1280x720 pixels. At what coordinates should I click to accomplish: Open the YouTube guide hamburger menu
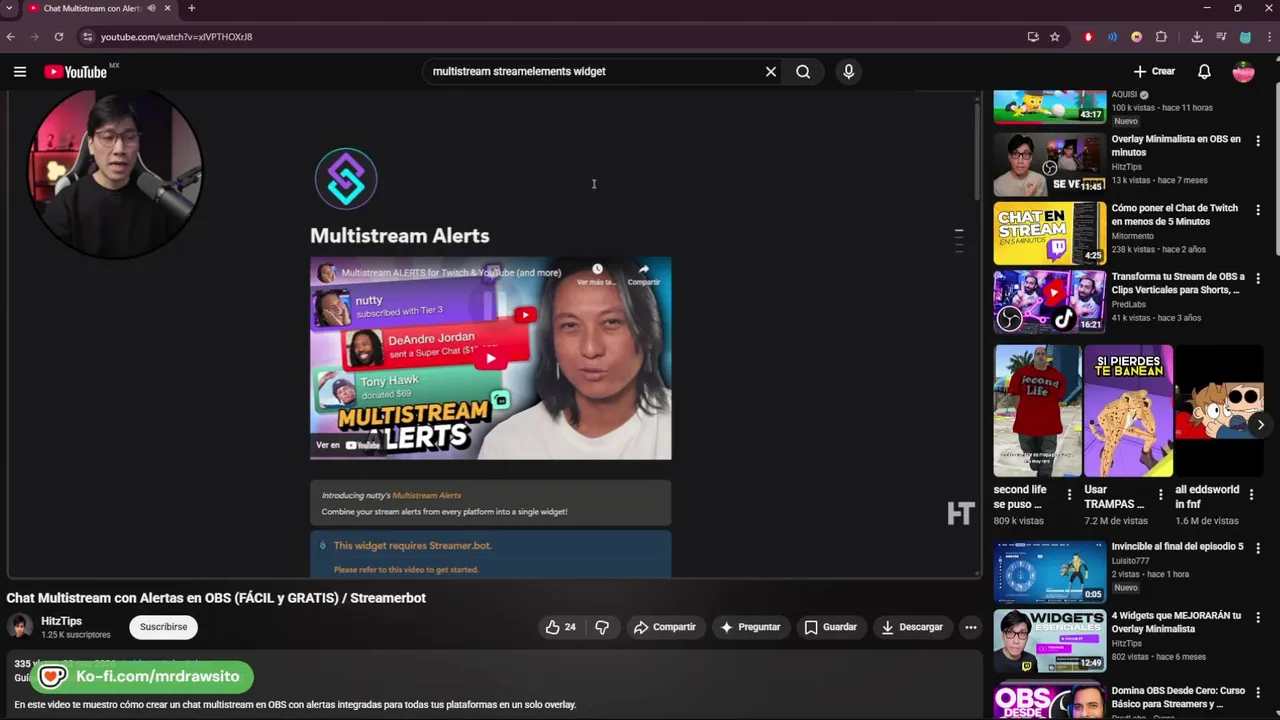pos(20,71)
